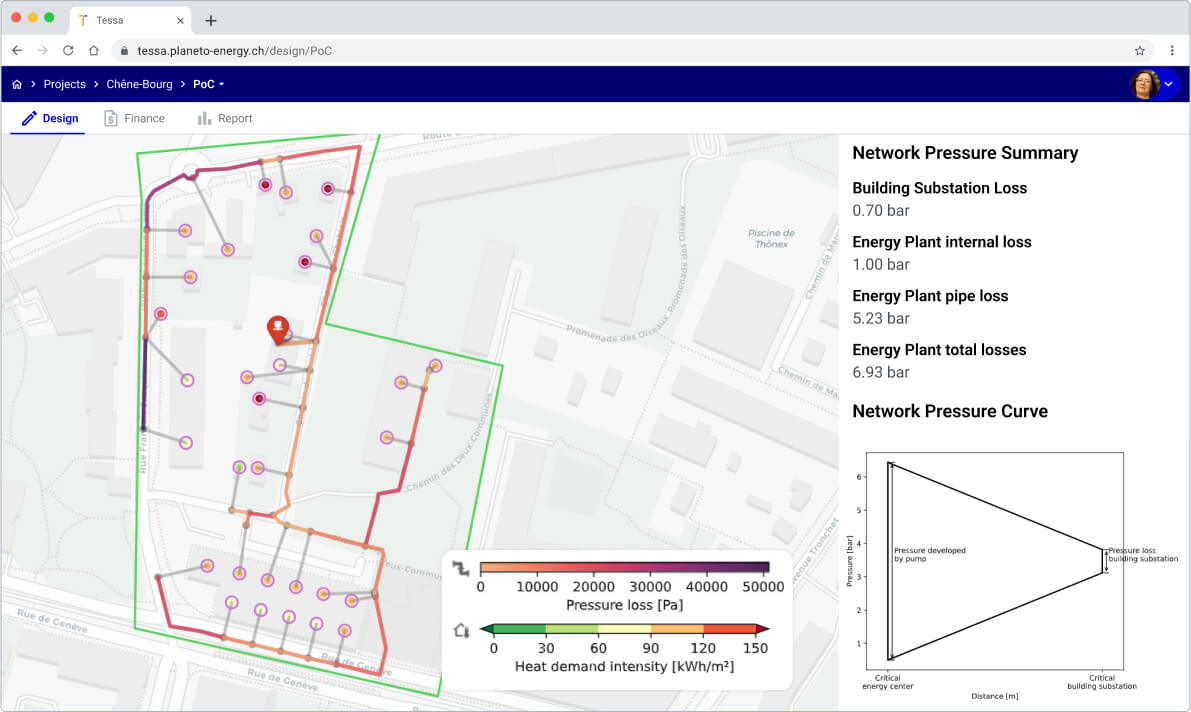Click the building icon beside heat demand legend
Screen dimensions: 1191x712
pos(461,630)
